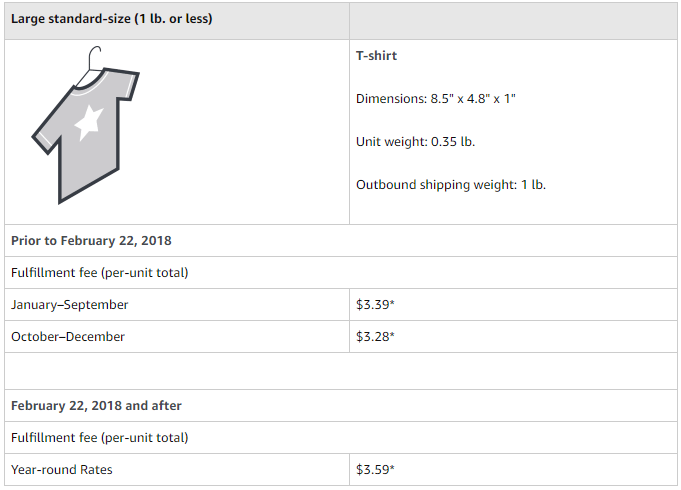This screenshot has width=681, height=490.
Task: Click the empty spacer row between fee sections
Action: [x=340, y=371]
